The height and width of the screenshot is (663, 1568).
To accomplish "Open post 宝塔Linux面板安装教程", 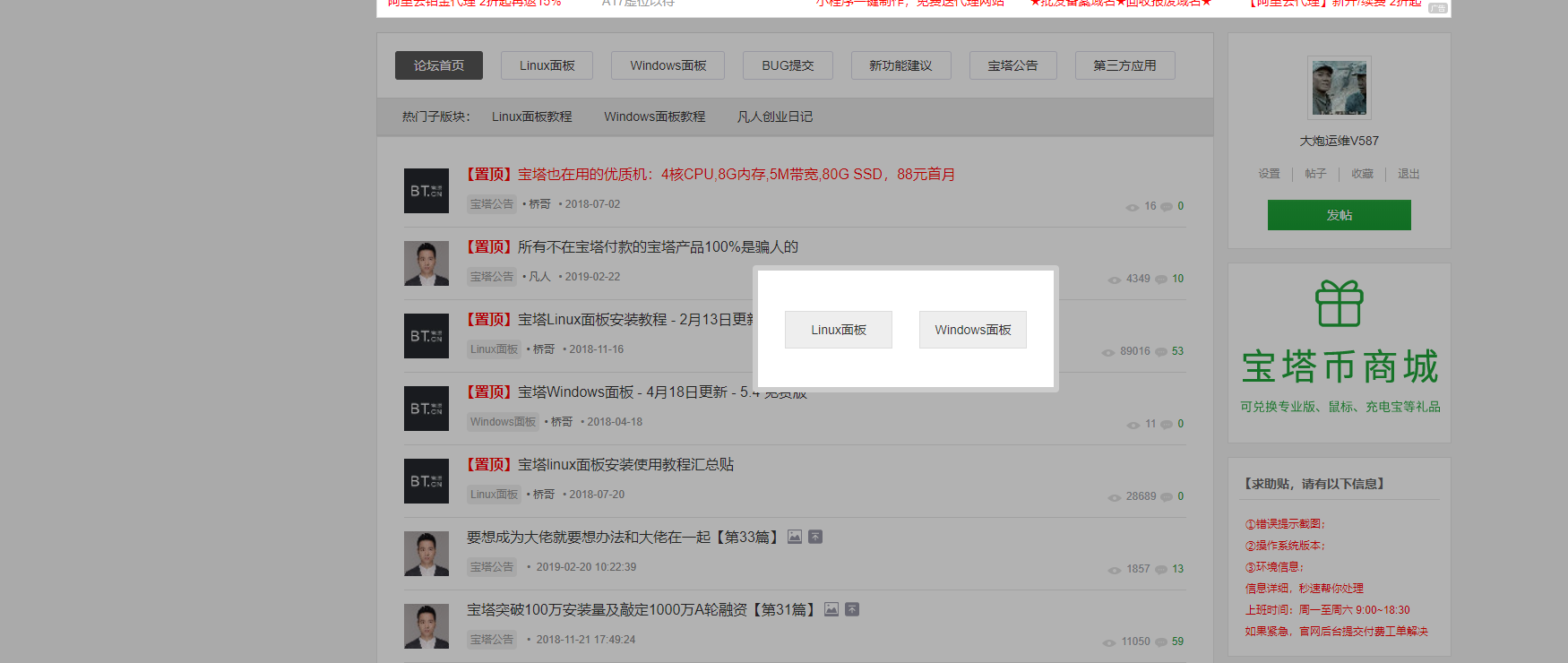I will (x=610, y=319).
